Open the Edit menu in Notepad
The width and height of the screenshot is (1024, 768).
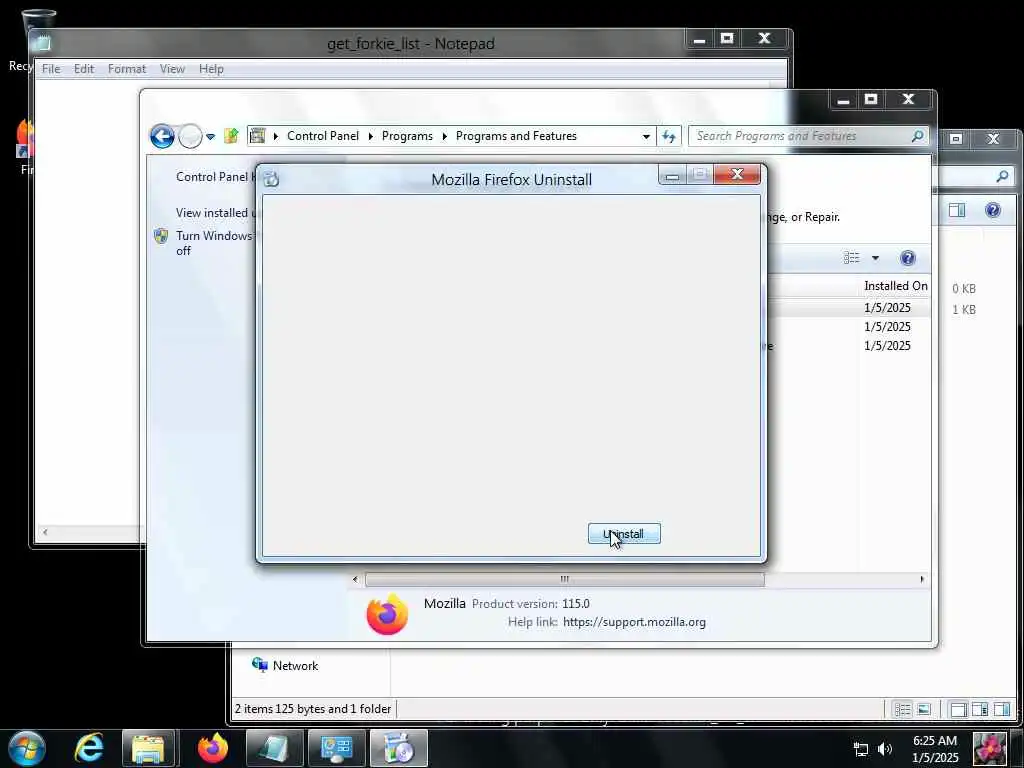(84, 69)
